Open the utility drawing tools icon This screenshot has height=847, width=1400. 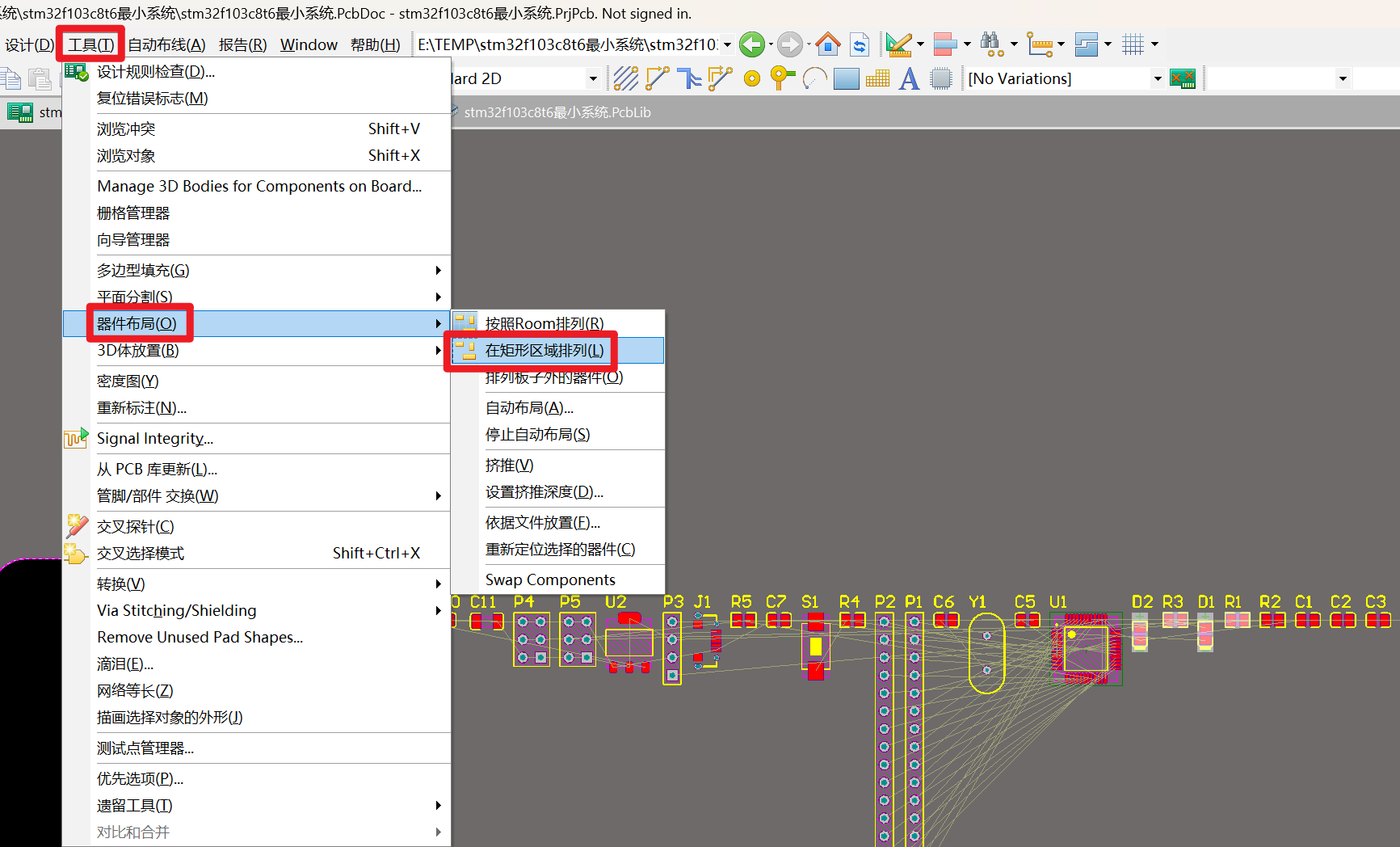point(898,44)
